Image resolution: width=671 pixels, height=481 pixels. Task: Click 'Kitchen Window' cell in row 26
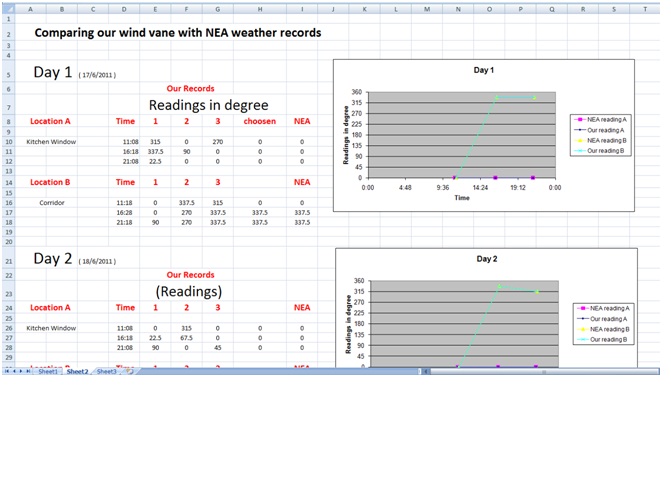[51, 328]
